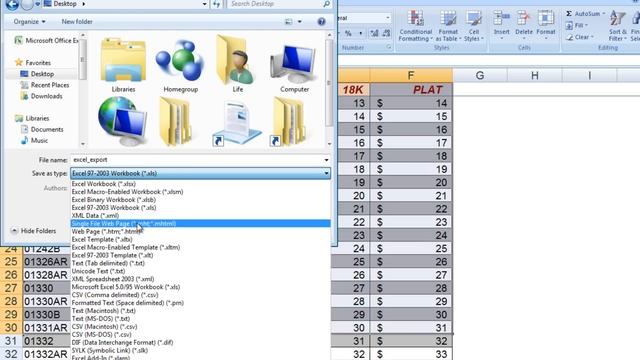Expand the view options arrow in Save dialog
The width and height of the screenshot is (640, 360).
pyautogui.click(x=300, y=22)
